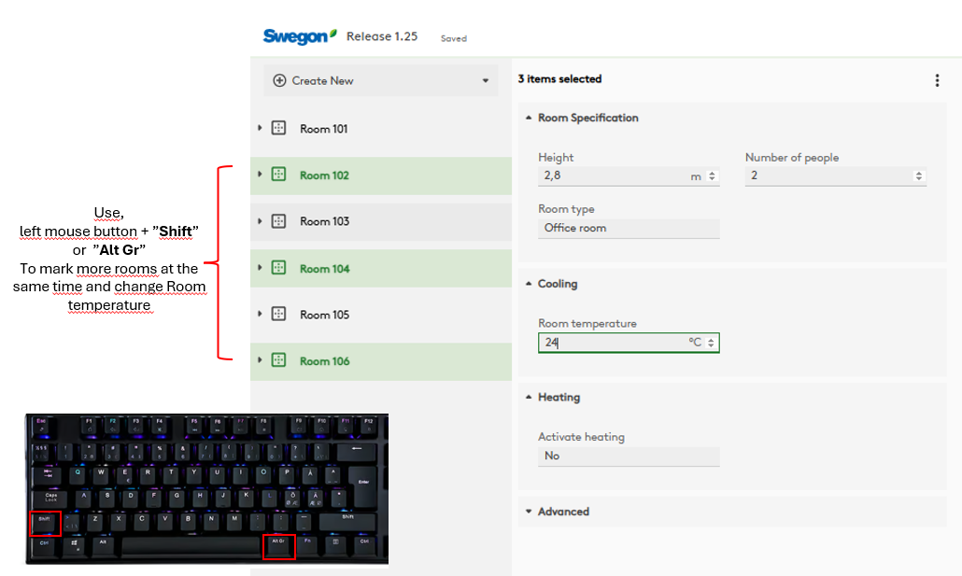The width and height of the screenshot is (962, 576).
Task: Open the Create New dropdown arrow
Action: pos(486,81)
